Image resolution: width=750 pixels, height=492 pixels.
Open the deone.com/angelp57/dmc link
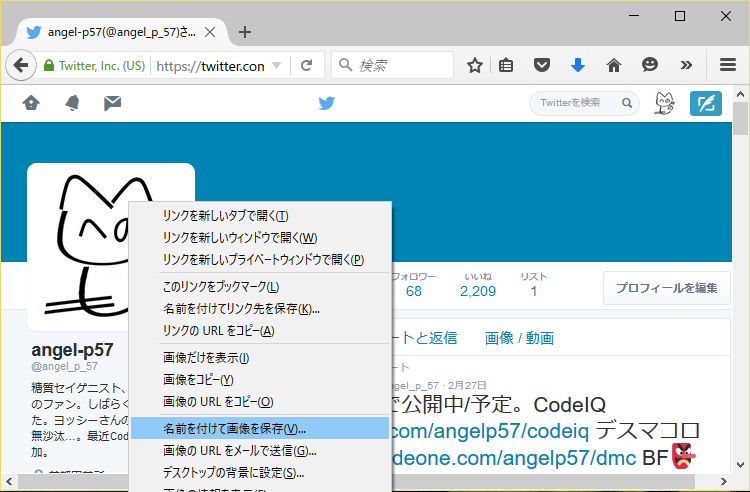[x=514, y=458]
